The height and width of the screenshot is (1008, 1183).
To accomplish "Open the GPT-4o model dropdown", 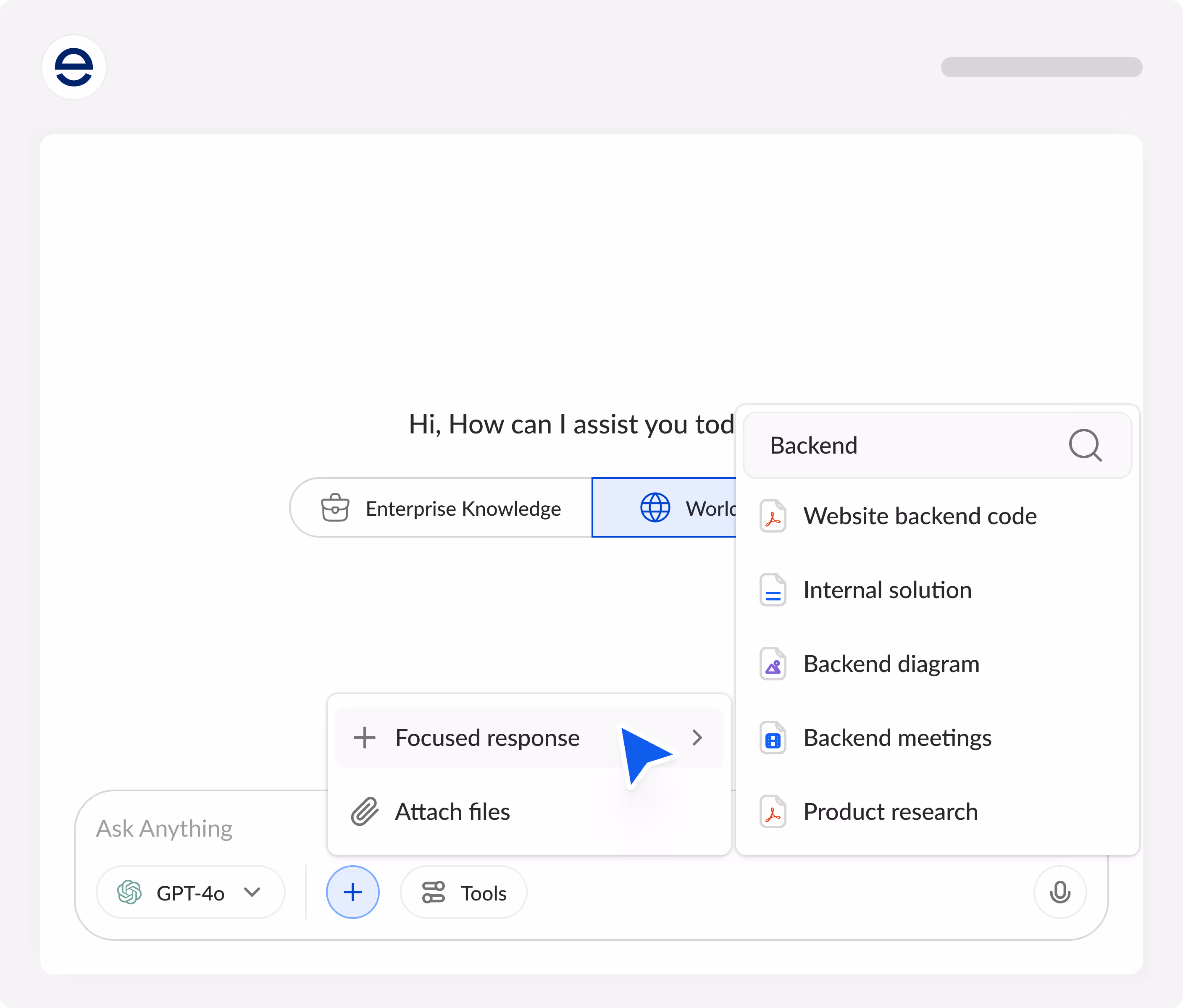I will click(x=190, y=892).
